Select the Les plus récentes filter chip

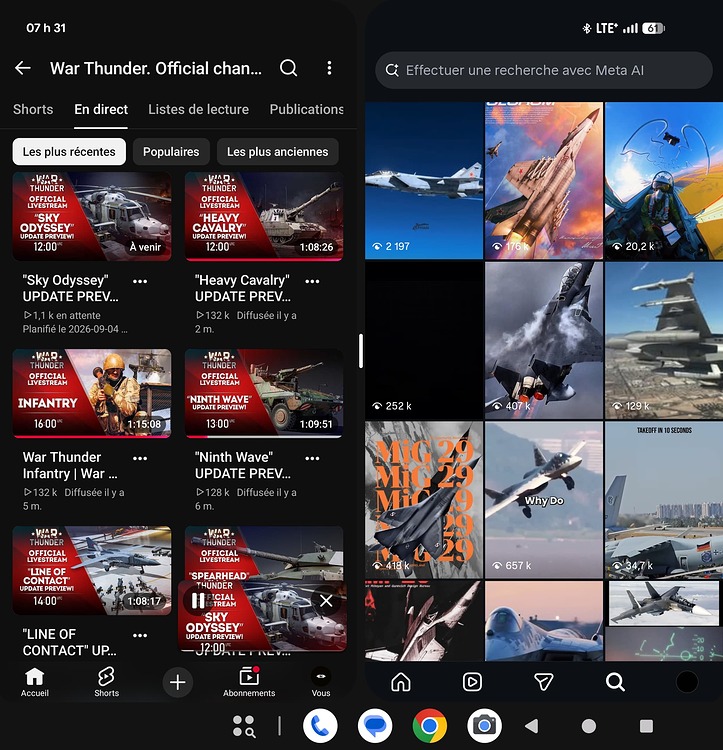pyautogui.click(x=69, y=152)
